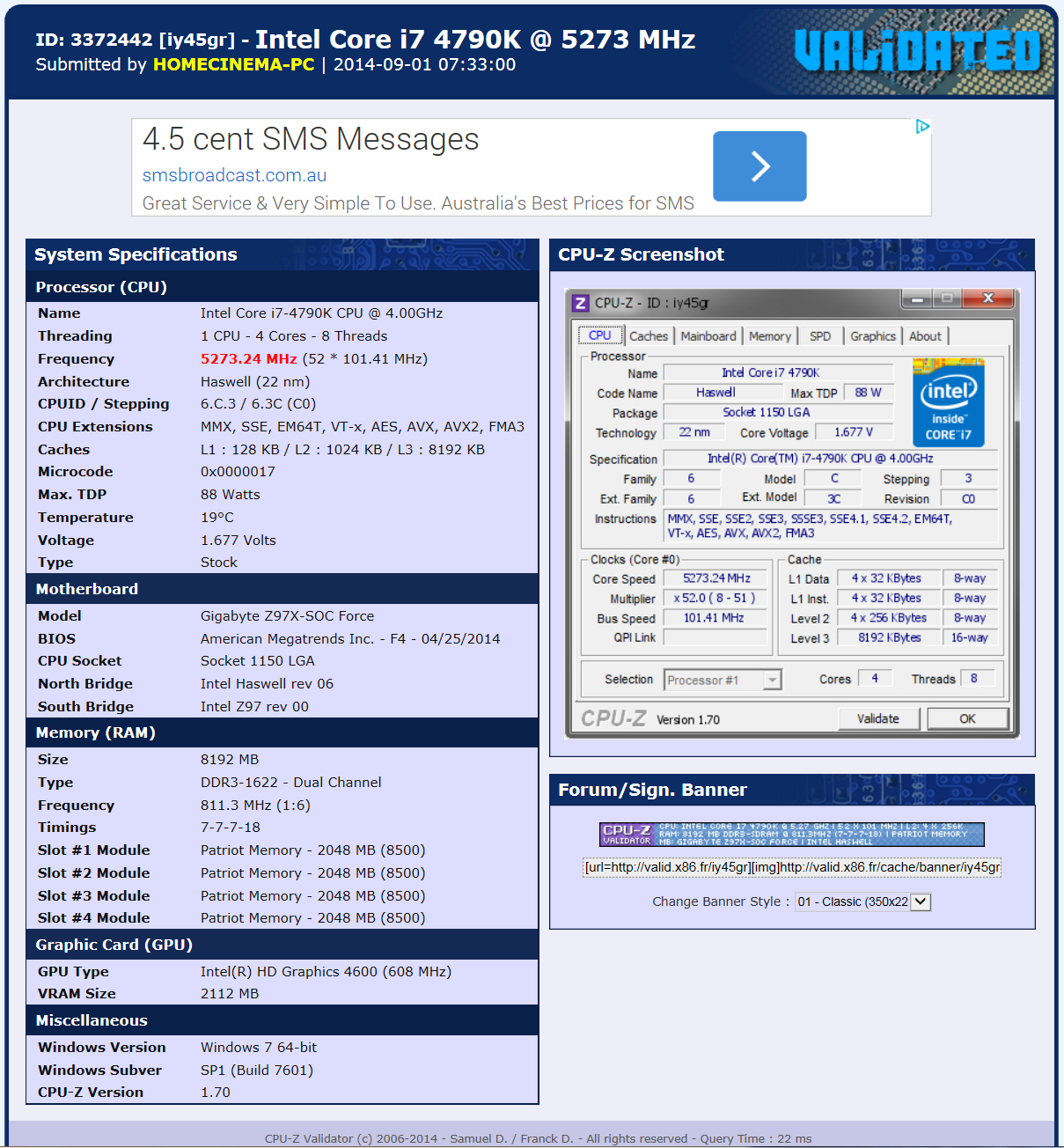1064x1148 pixels.
Task: Click the blue arrow ad button
Action: pos(759,166)
